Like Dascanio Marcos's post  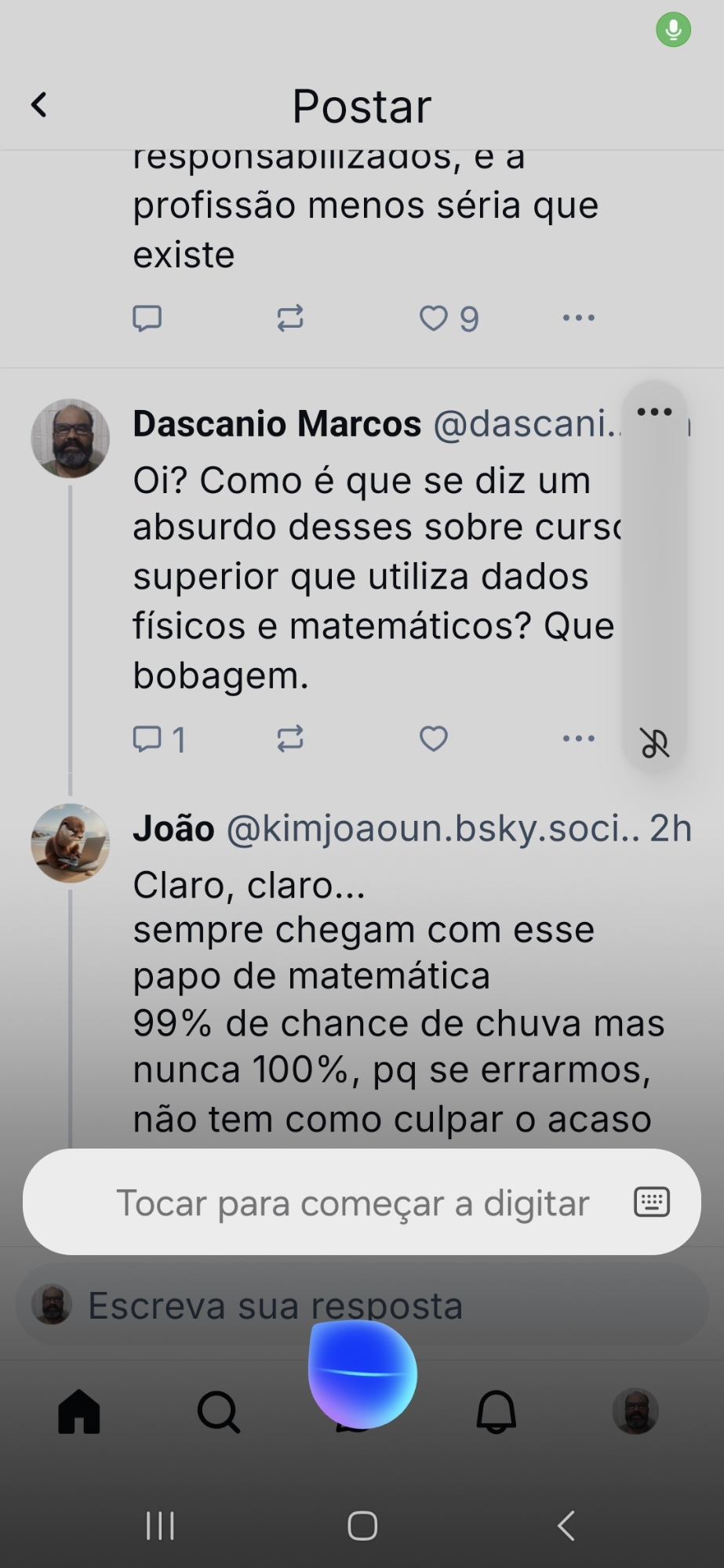pyautogui.click(x=434, y=739)
